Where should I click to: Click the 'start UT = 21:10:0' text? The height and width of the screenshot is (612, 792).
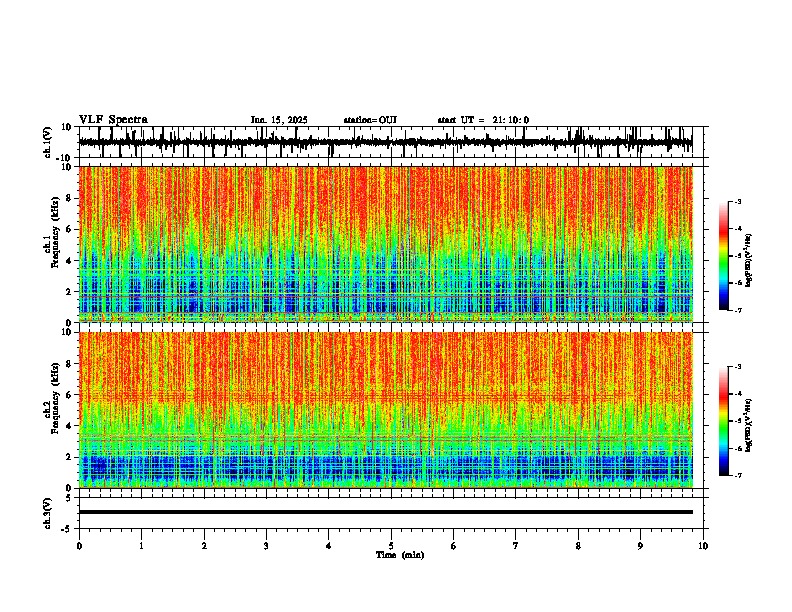tap(483, 120)
